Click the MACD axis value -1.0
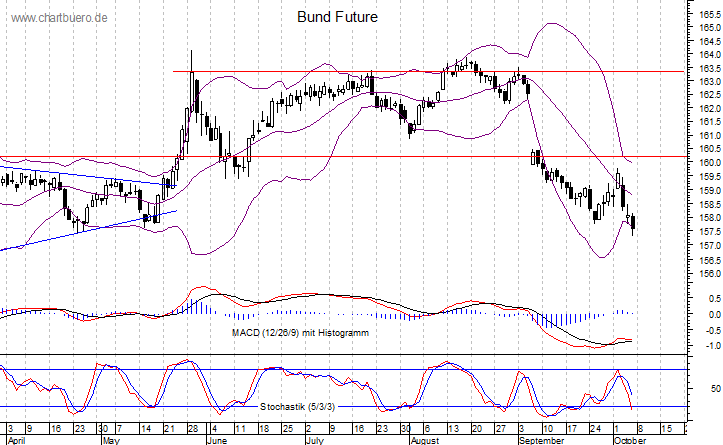The image size is (723, 445). pyautogui.click(x=713, y=346)
